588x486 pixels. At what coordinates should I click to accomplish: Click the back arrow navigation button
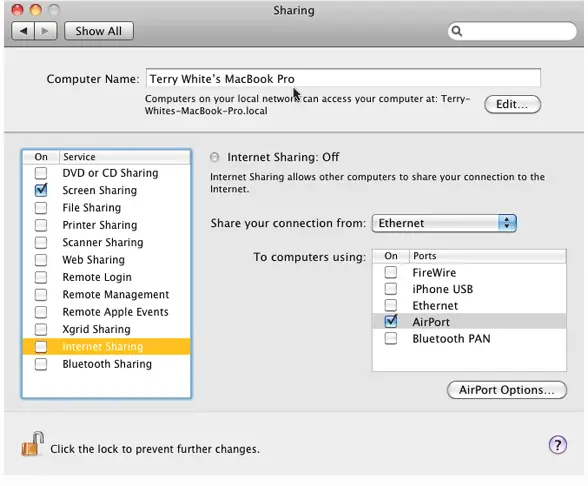click(23, 31)
